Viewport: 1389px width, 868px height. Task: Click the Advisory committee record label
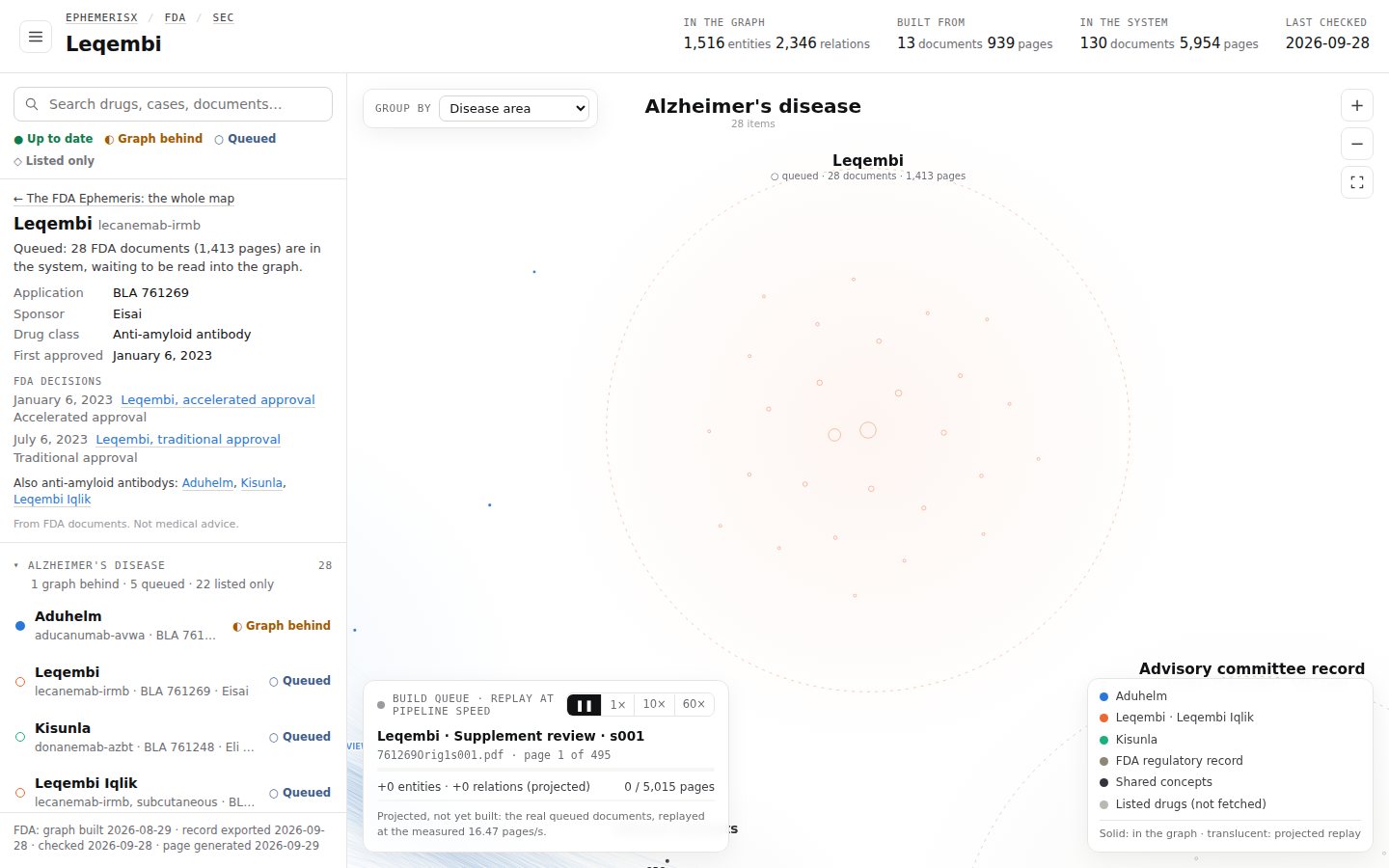(x=1252, y=668)
